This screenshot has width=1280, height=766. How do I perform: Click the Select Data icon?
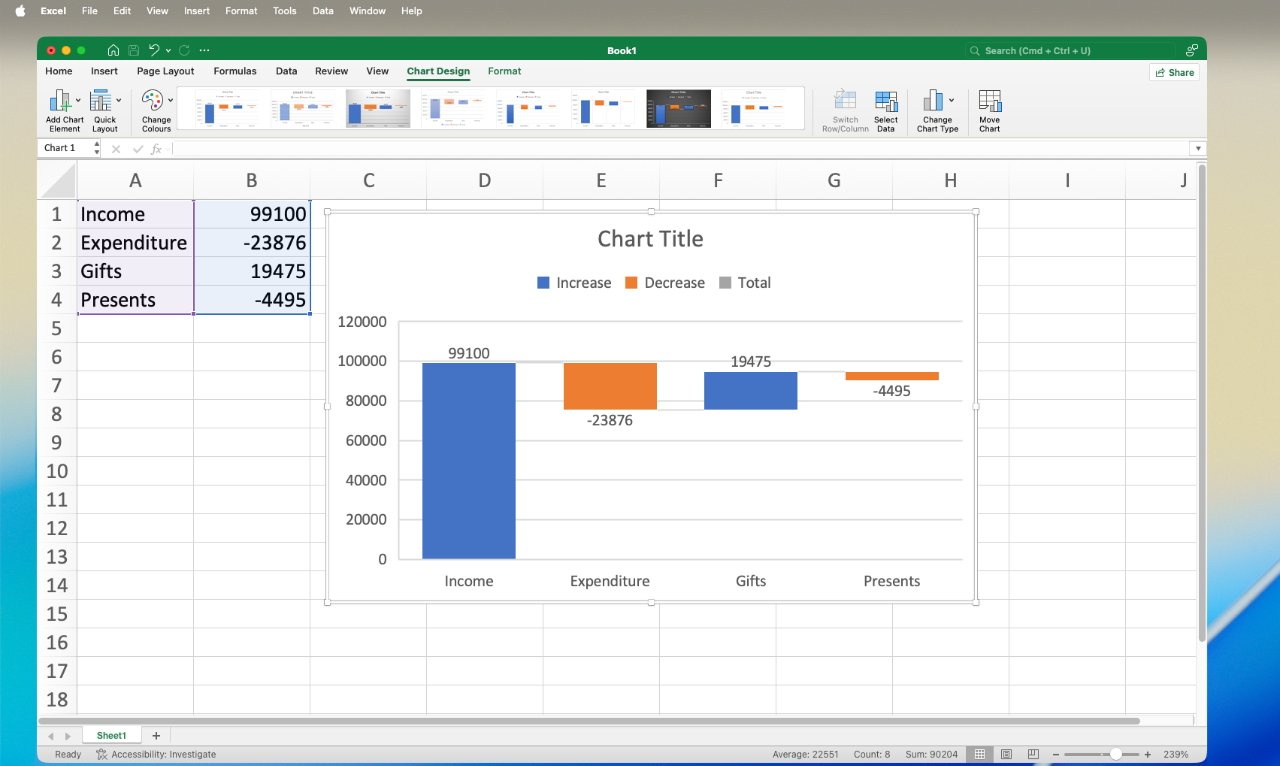click(886, 108)
